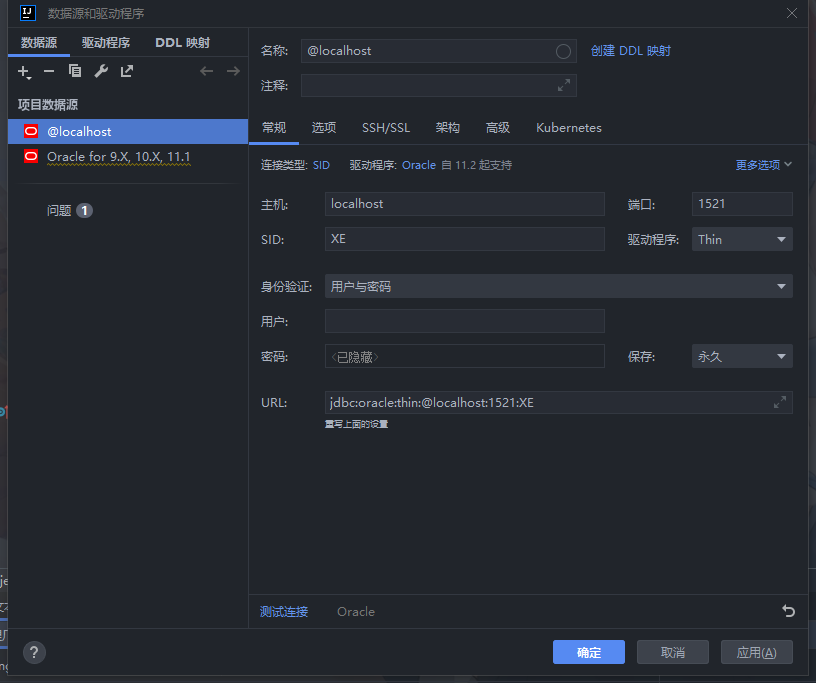Click into the 用户 username input field

tap(465, 321)
